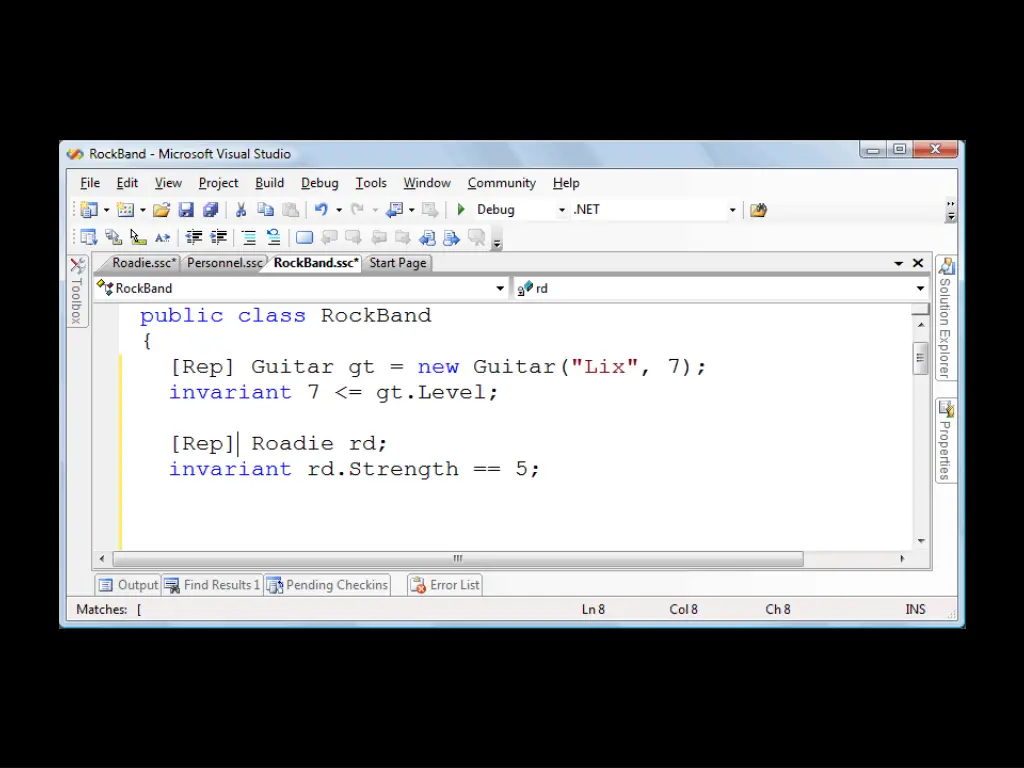Open the Solution Explorer side panel

pos(946,318)
